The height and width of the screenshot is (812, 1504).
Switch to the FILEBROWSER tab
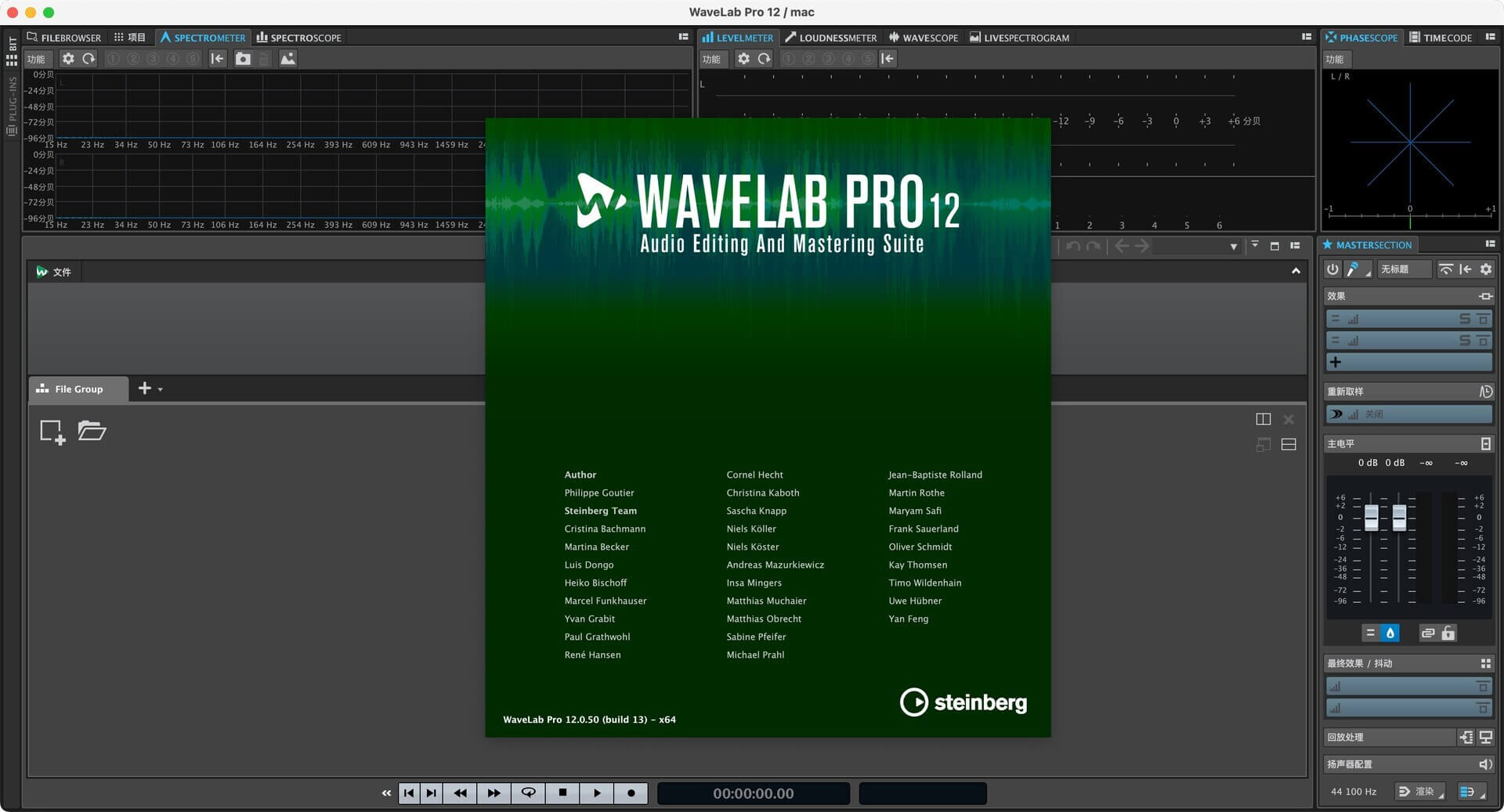tap(63, 38)
